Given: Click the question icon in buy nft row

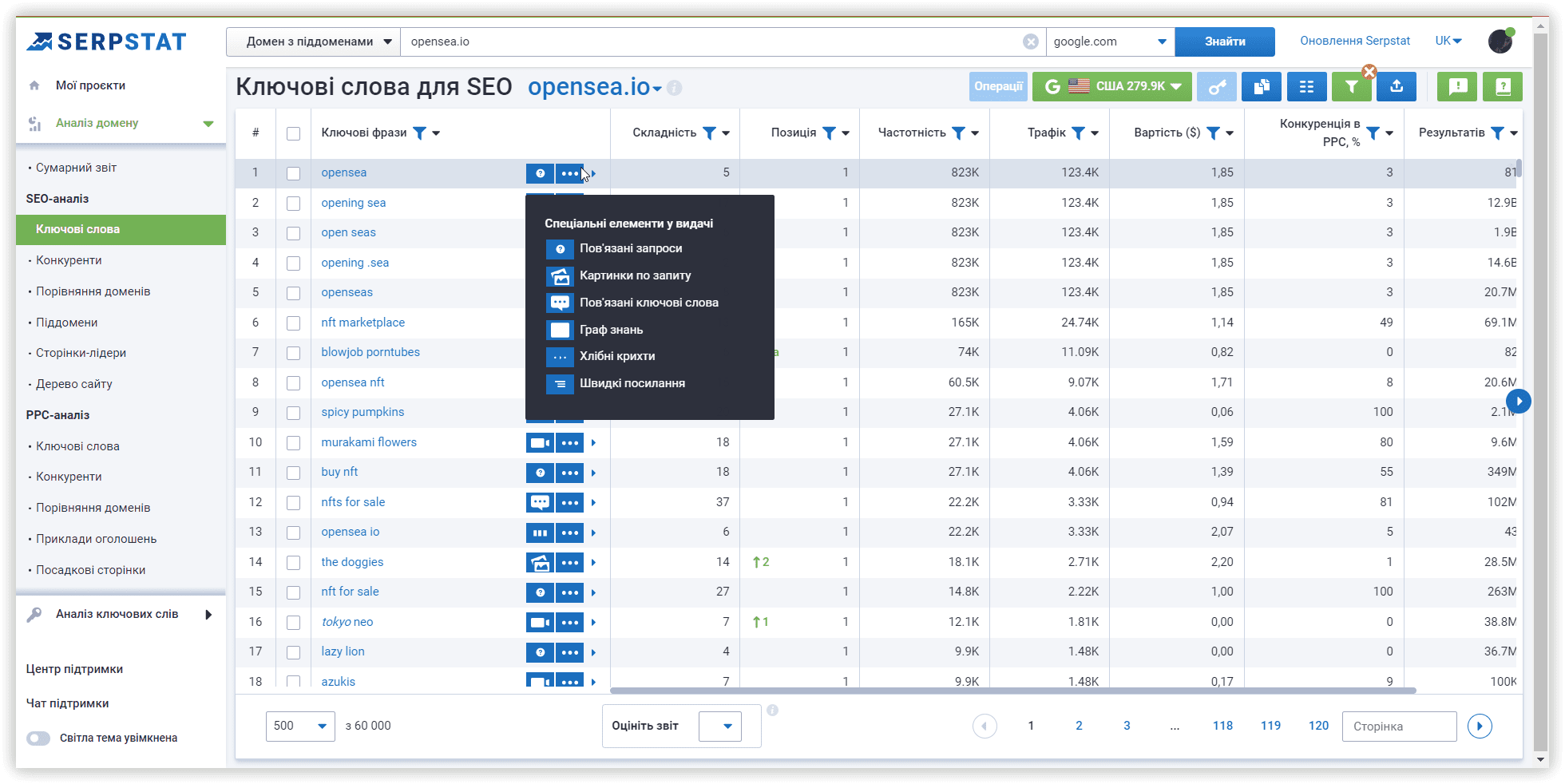Looking at the screenshot, I should (540, 473).
